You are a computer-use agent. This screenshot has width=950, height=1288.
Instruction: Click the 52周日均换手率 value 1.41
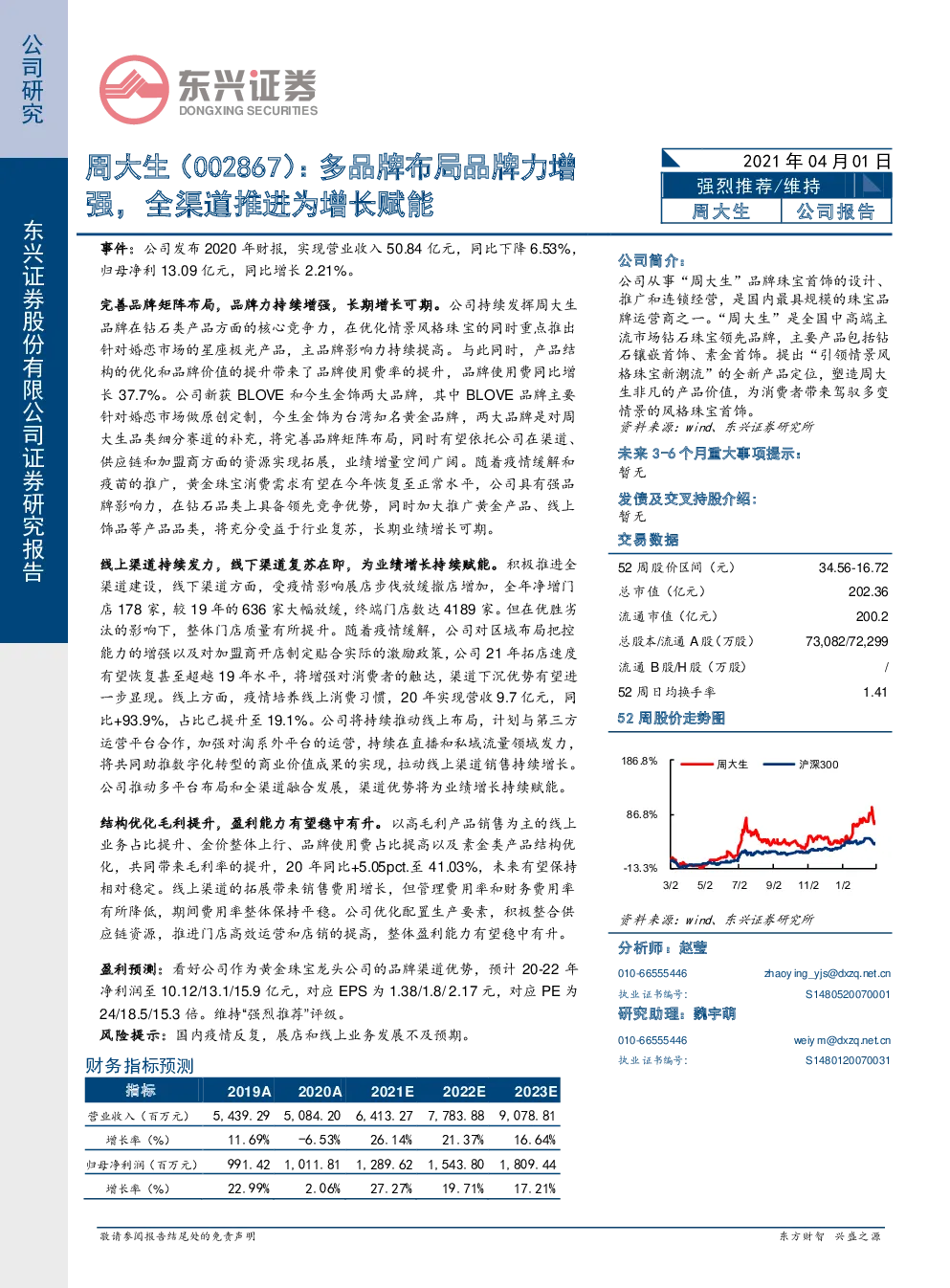coord(875,692)
